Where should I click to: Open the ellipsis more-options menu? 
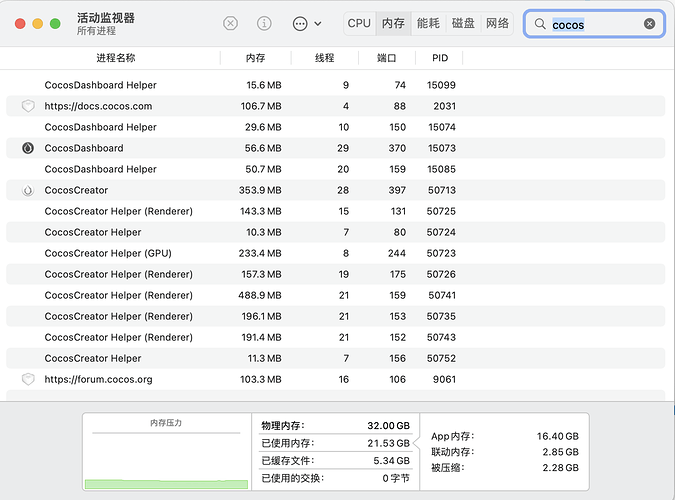pyautogui.click(x=301, y=23)
